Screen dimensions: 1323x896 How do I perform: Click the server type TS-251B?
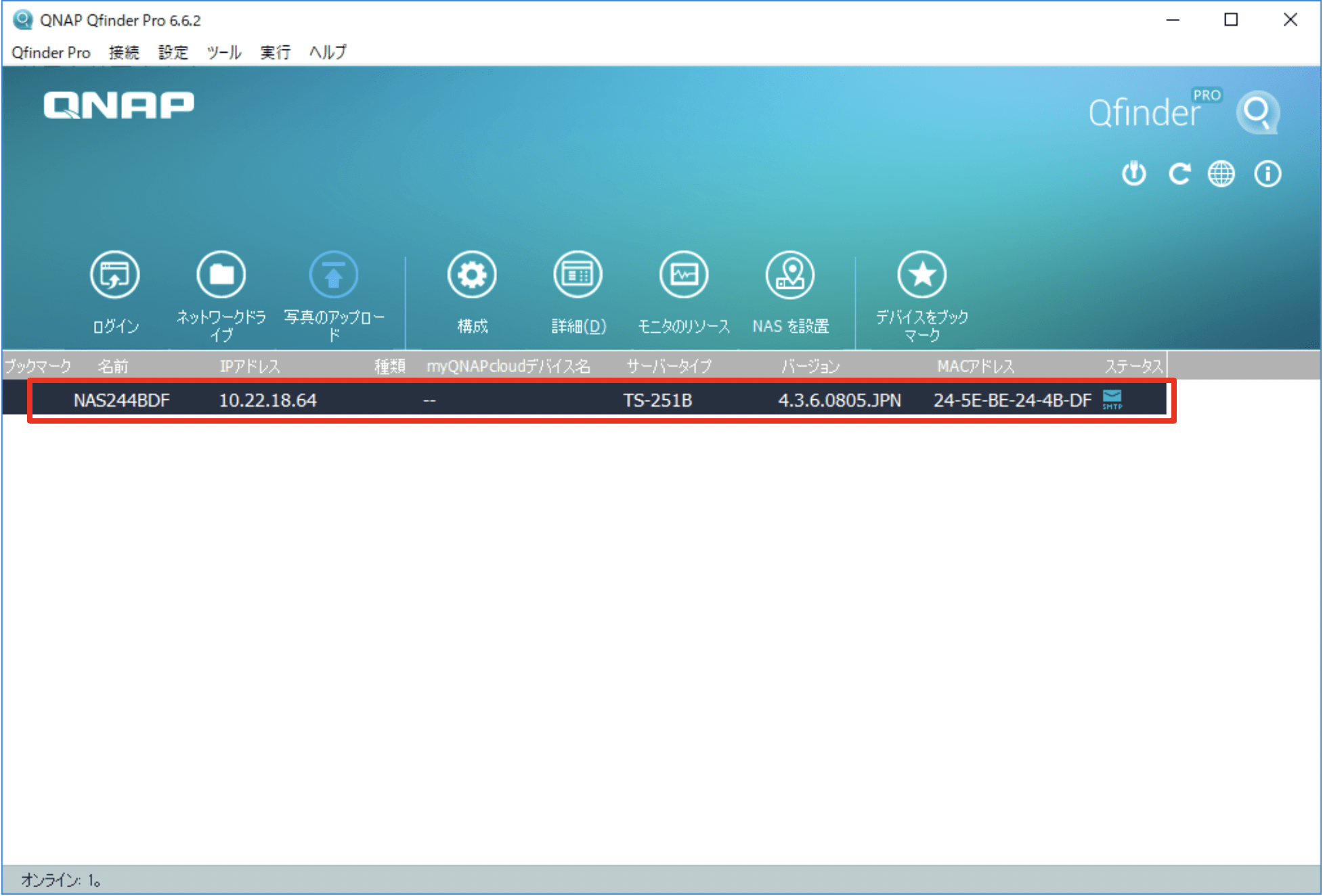click(657, 400)
